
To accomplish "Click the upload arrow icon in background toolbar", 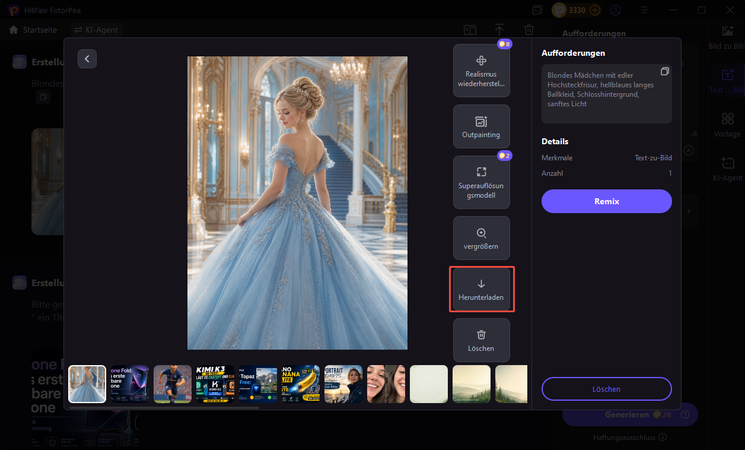I will coord(499,30).
